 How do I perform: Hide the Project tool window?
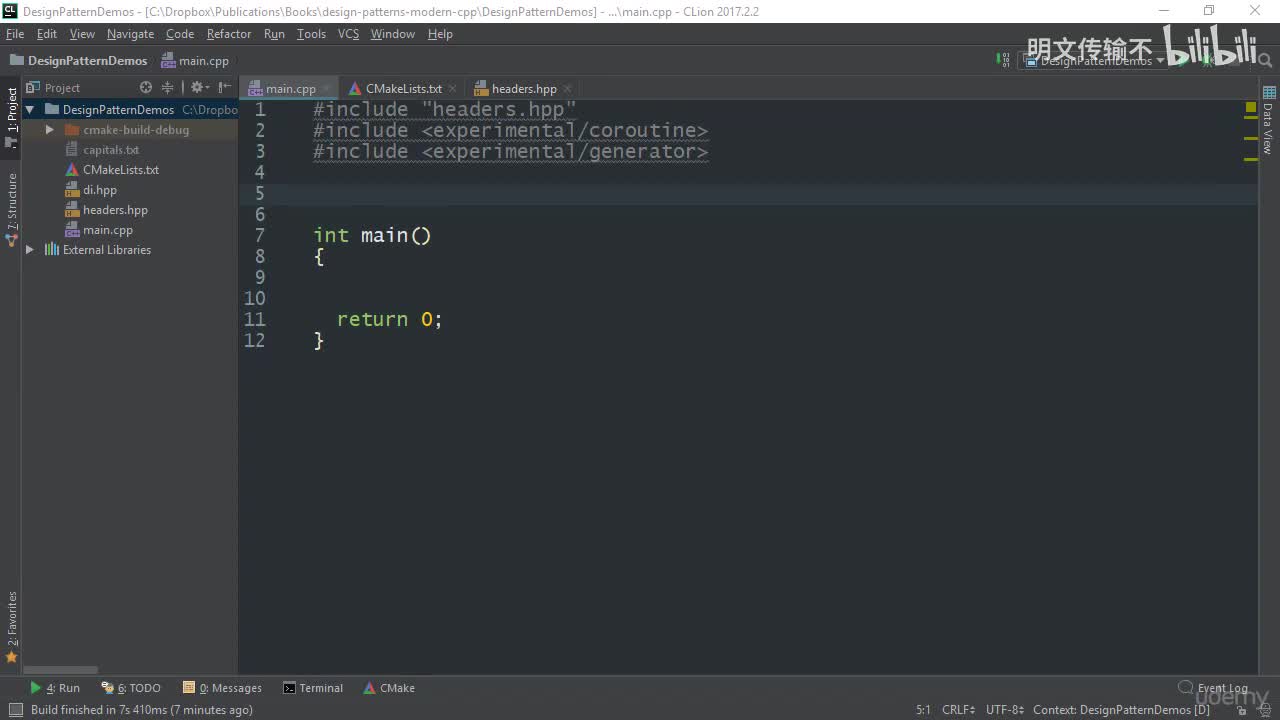pyautogui.click(x=225, y=88)
